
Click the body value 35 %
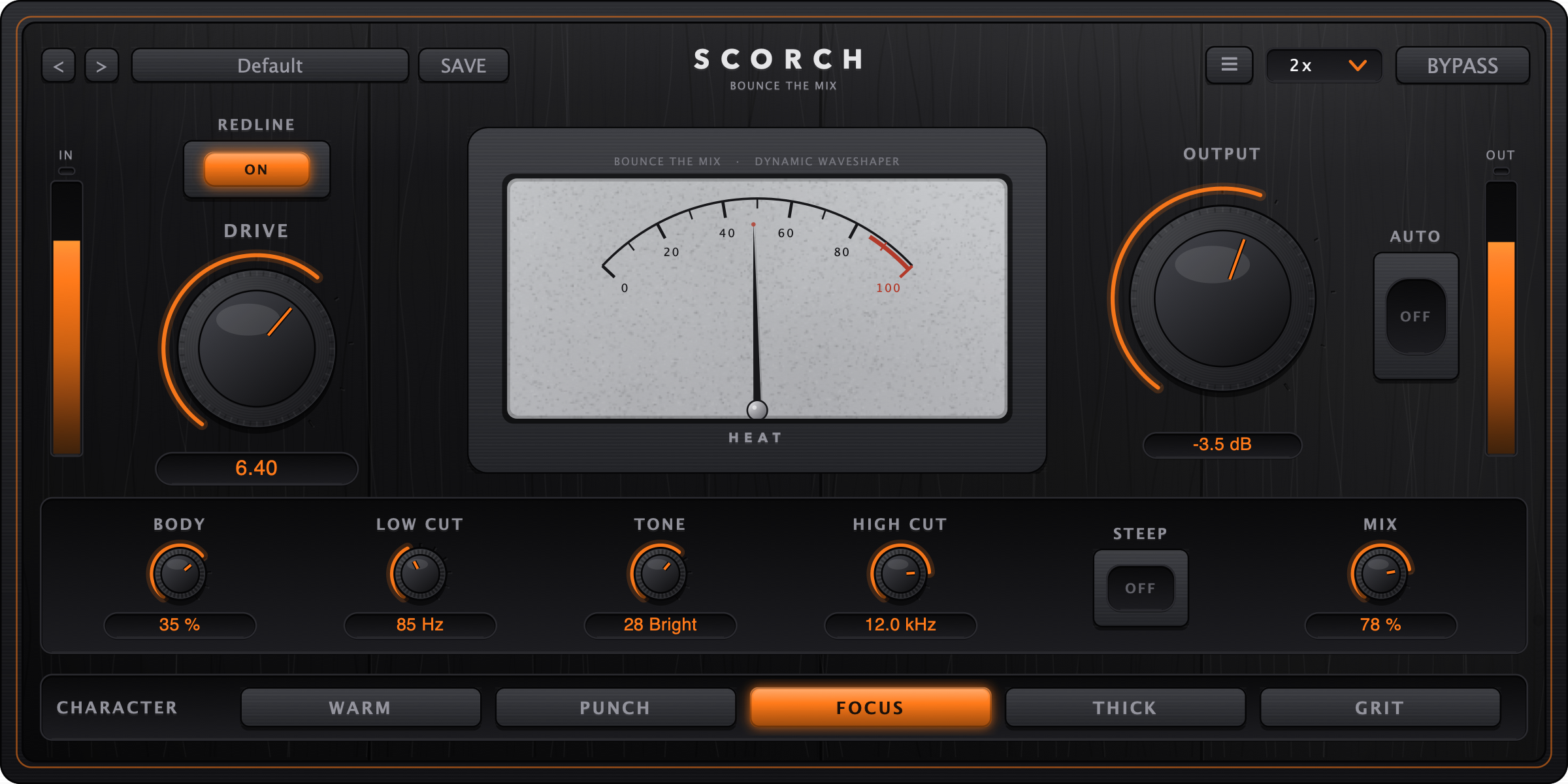click(180, 625)
